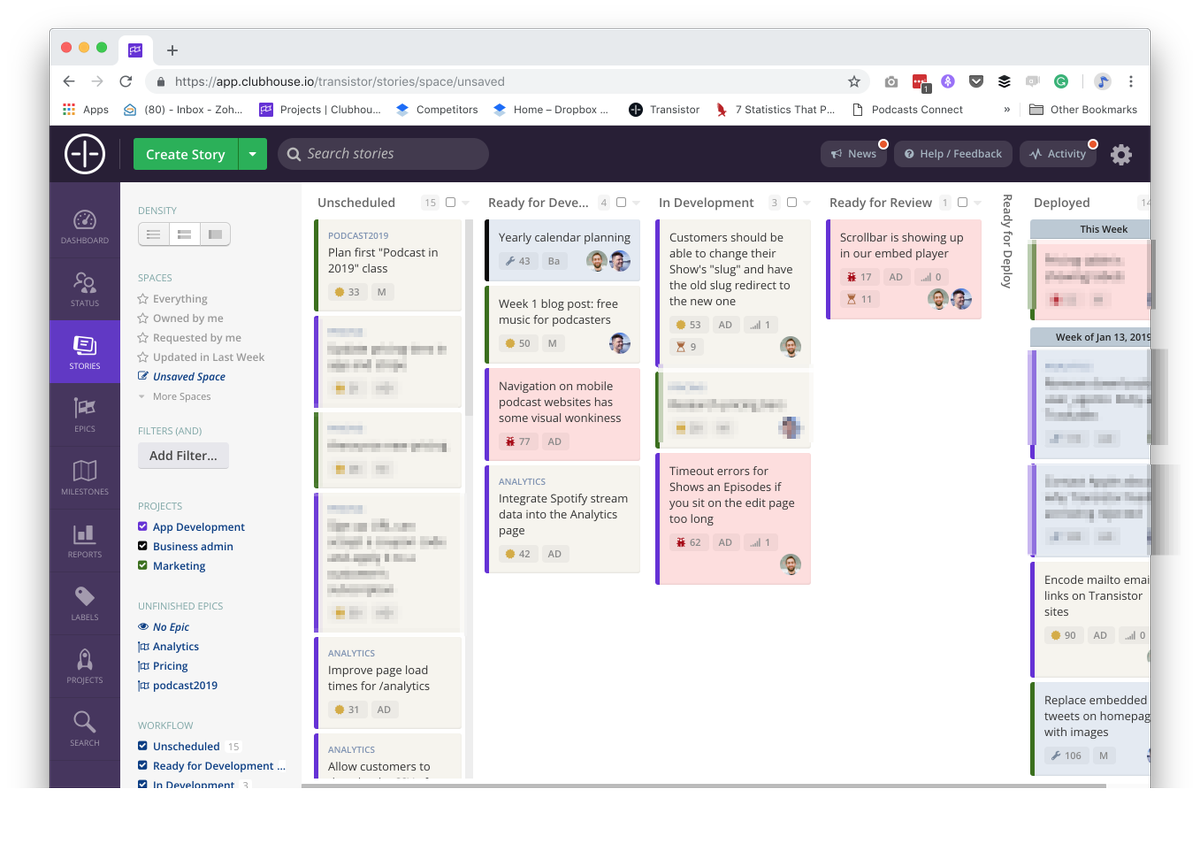Open the Dashboard sidebar icon

tap(84, 226)
